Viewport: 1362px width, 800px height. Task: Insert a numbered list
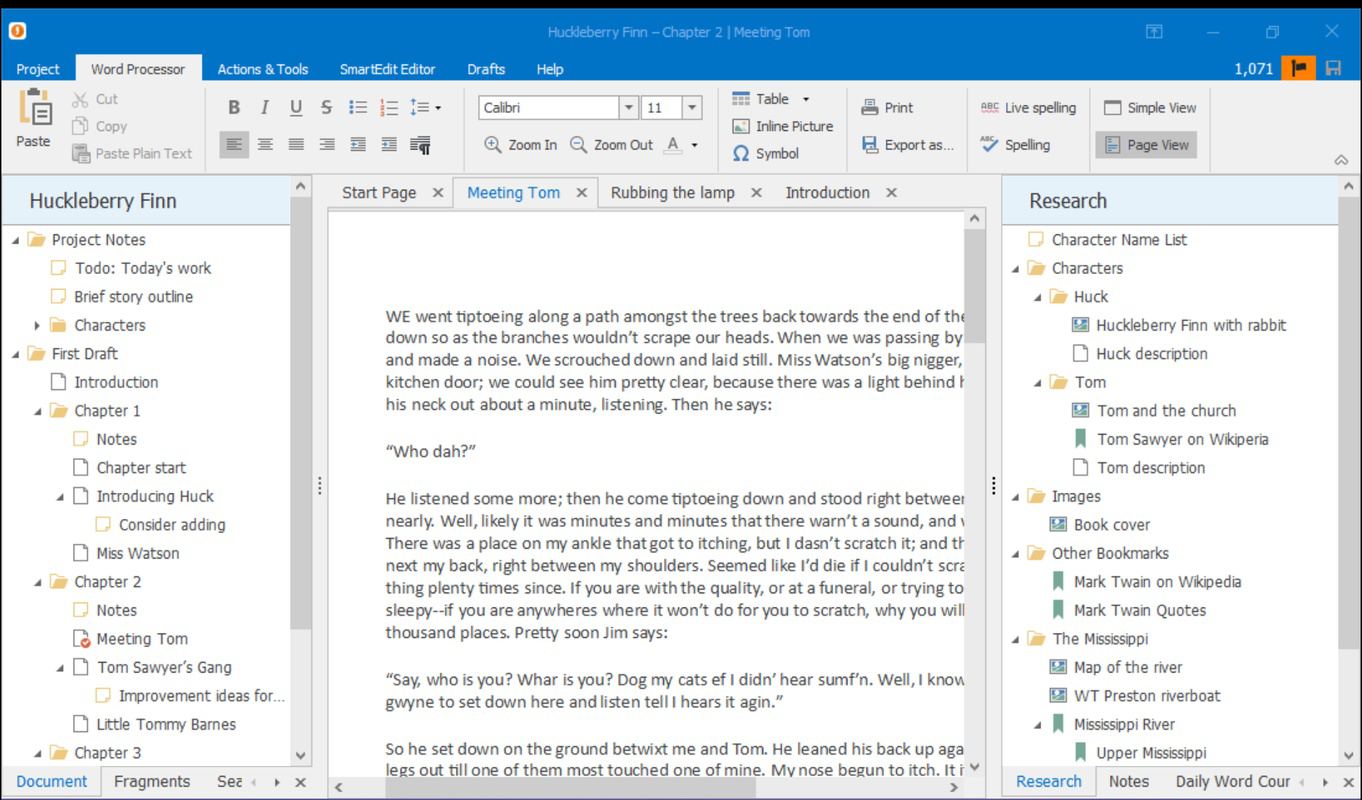coord(390,107)
